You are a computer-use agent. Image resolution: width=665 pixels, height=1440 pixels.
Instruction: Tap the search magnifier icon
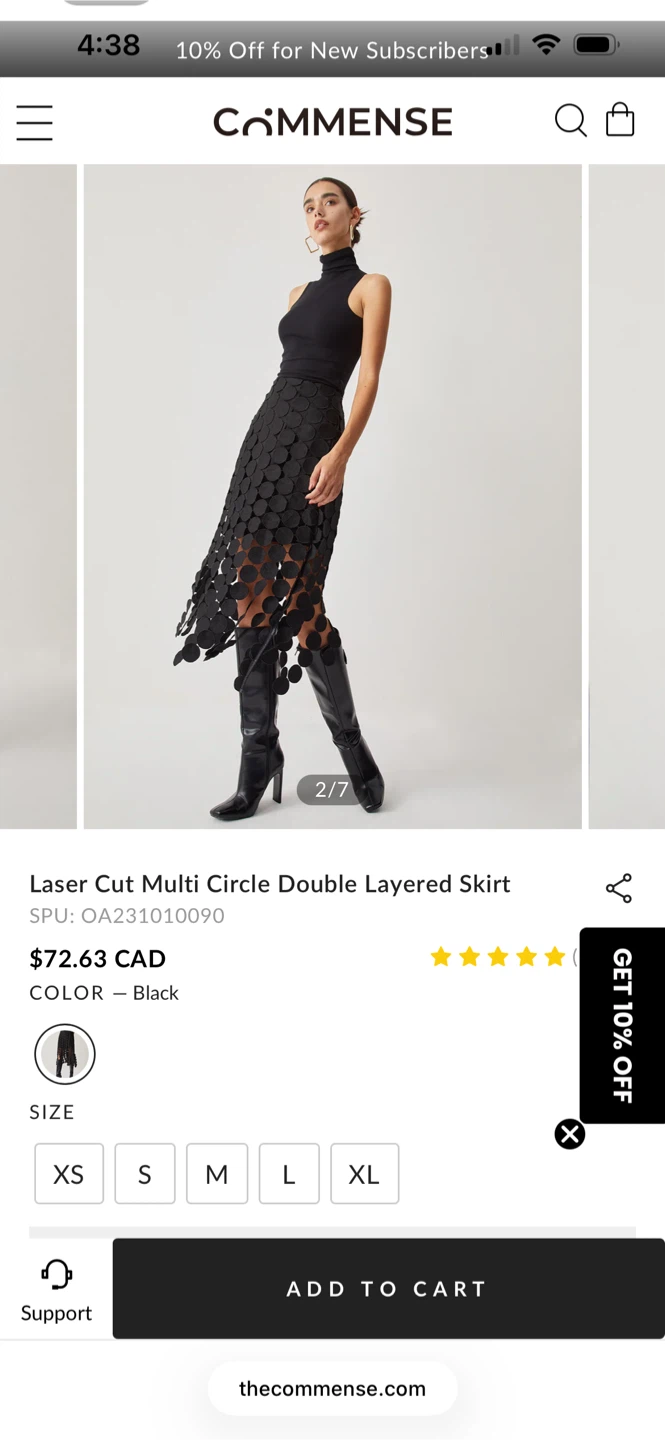(x=570, y=121)
